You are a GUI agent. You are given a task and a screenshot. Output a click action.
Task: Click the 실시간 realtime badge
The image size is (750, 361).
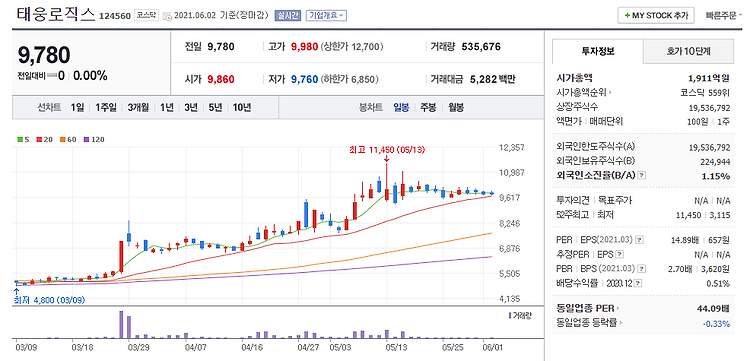tap(287, 15)
